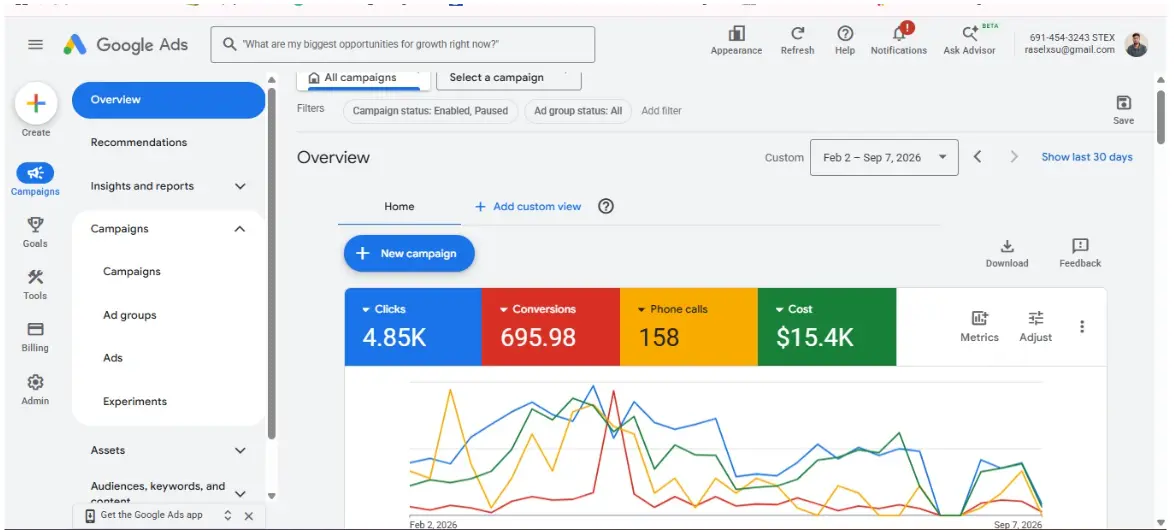Viewport: 1174px width, 530px height.
Task: Change the Conversions metric dropdown
Action: click(538, 309)
